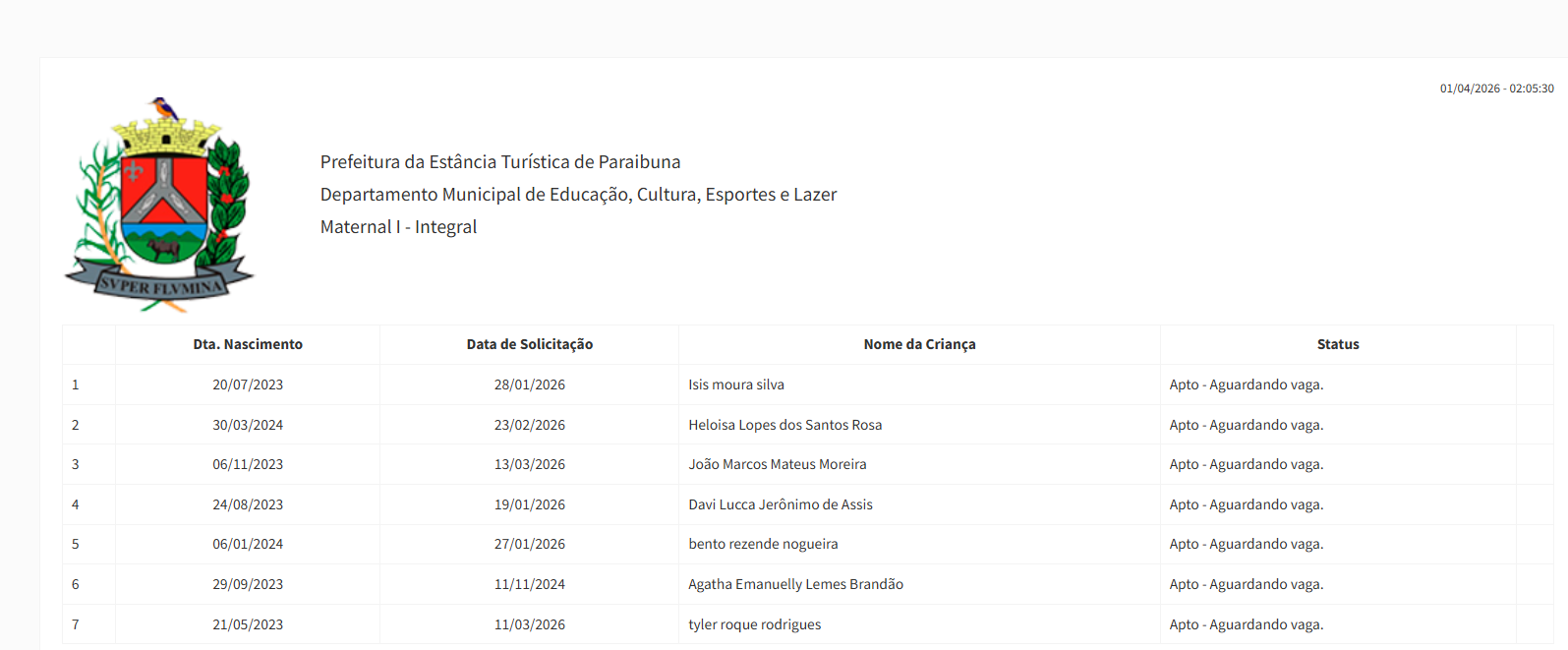
Task: Select the Prefeitura da Estância Turística de Paraibuna title
Action: [499, 162]
